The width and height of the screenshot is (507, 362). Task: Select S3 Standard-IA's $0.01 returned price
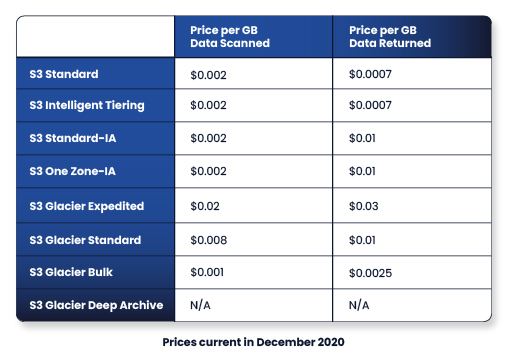(x=362, y=138)
